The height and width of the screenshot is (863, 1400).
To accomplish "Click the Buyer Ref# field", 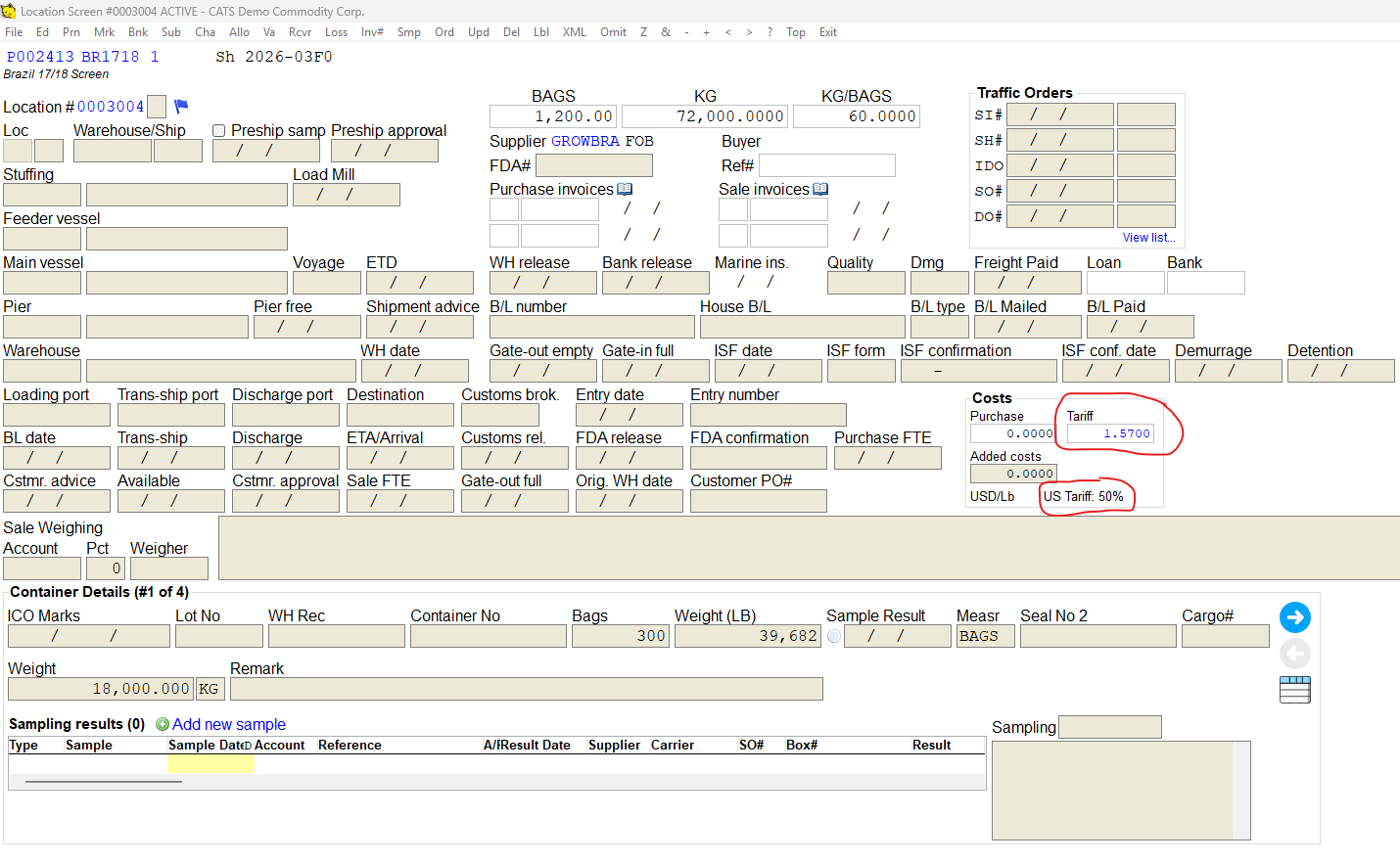I will (827, 165).
